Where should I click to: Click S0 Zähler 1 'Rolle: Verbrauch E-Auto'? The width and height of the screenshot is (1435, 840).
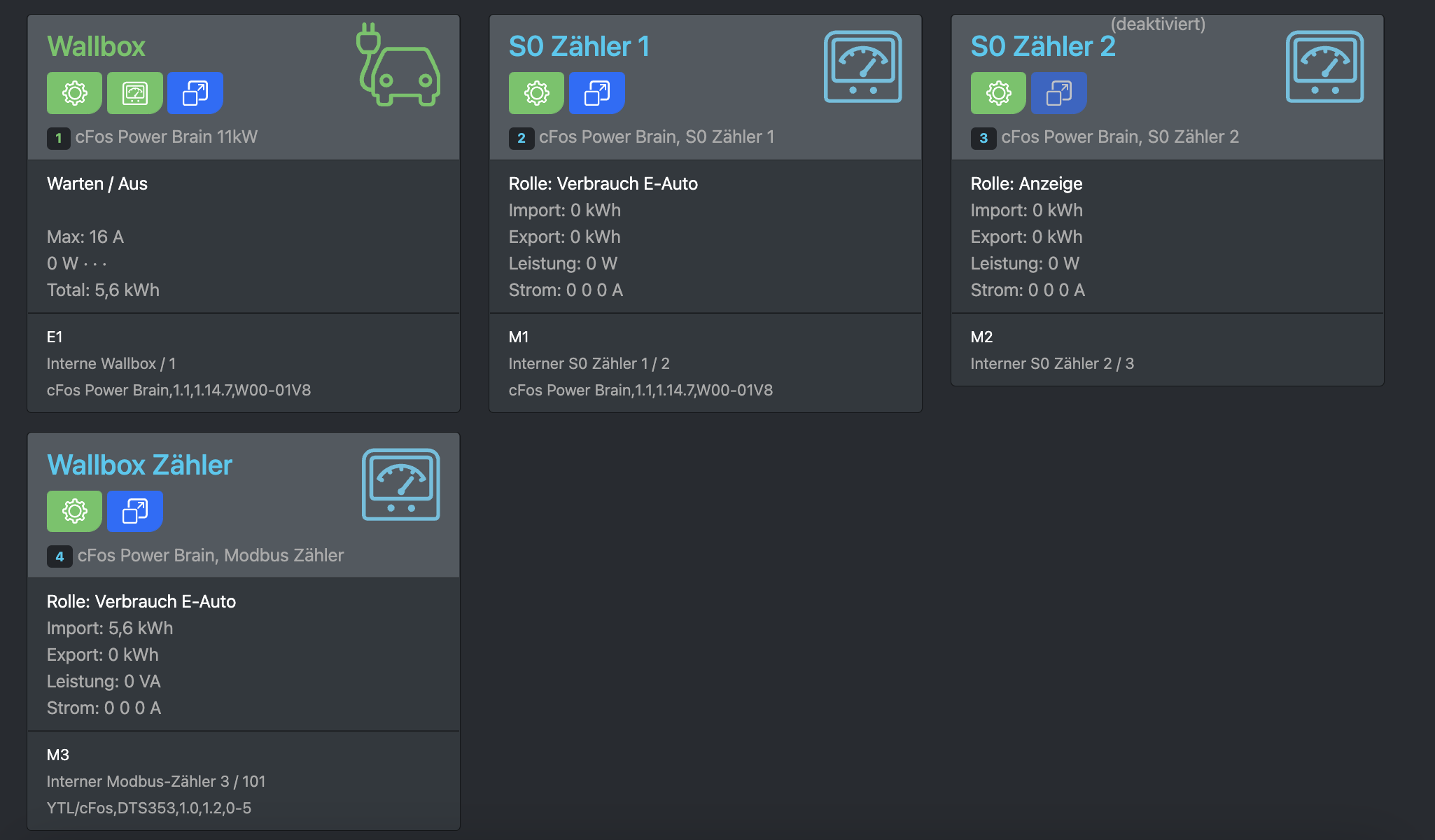coord(603,183)
